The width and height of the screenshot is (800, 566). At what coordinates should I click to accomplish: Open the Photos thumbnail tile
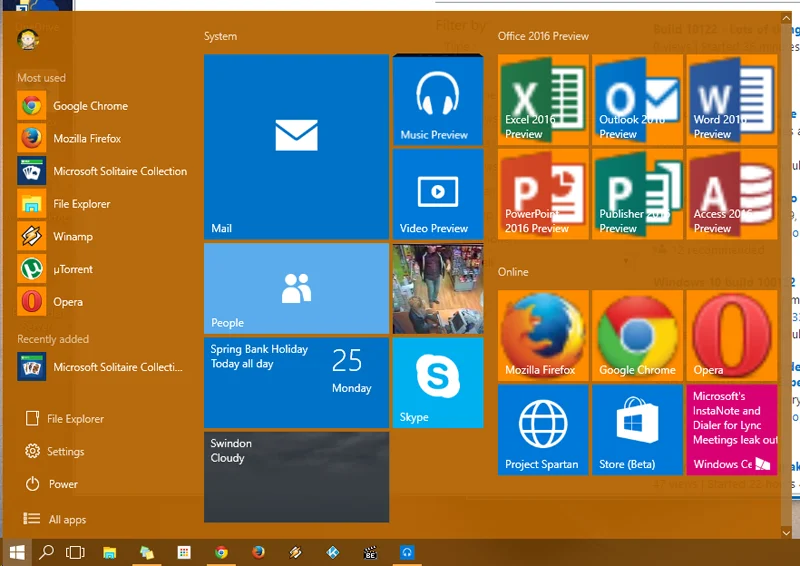(438, 288)
